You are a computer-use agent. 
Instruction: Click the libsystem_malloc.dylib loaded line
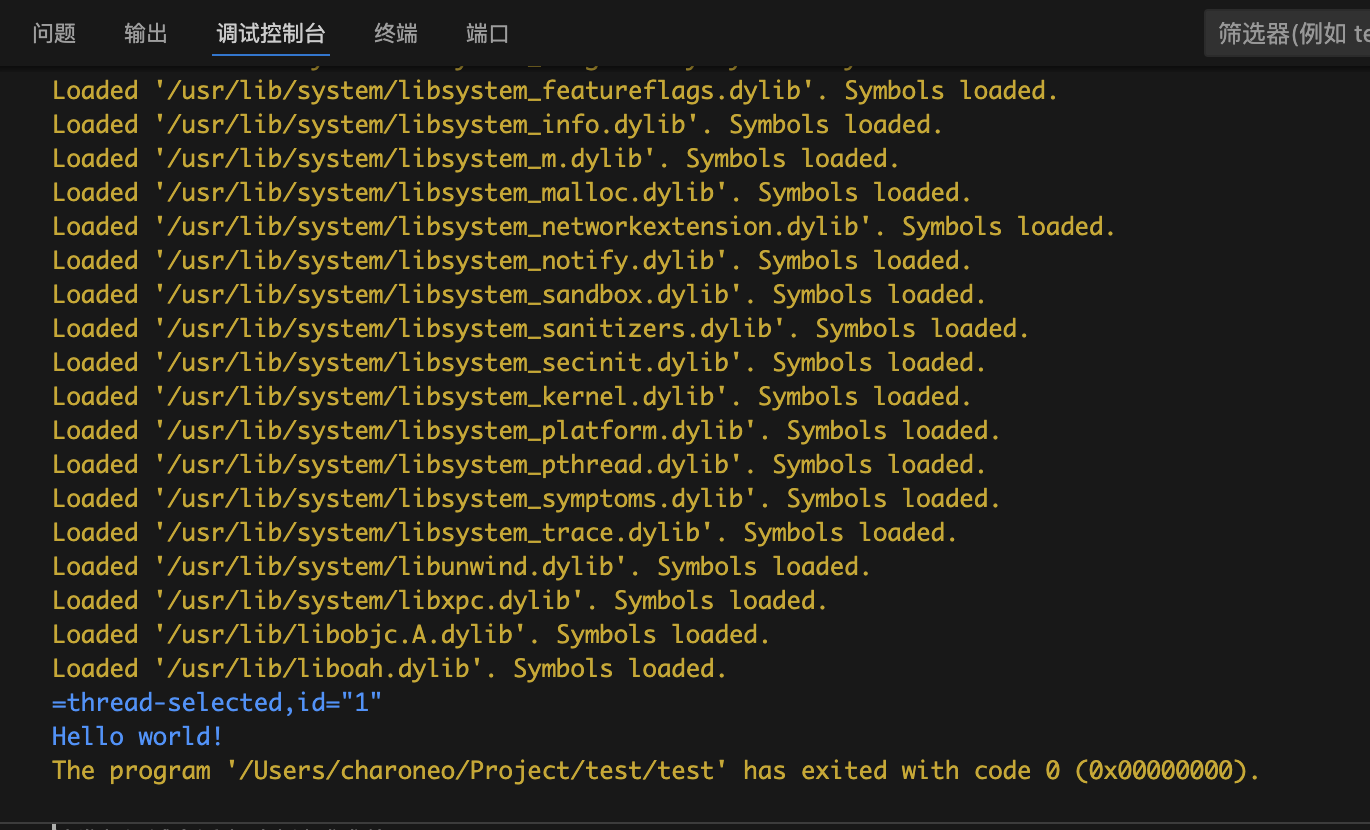(x=510, y=192)
